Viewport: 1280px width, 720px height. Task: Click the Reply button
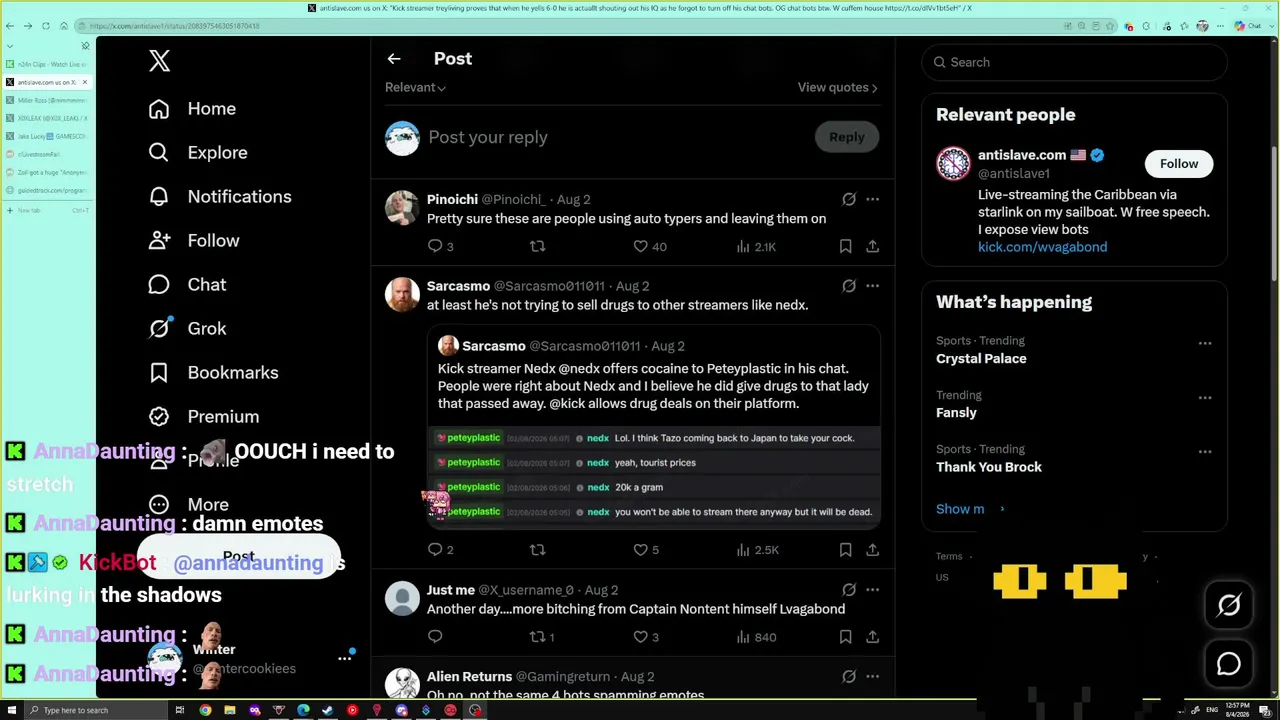pyautogui.click(x=846, y=137)
